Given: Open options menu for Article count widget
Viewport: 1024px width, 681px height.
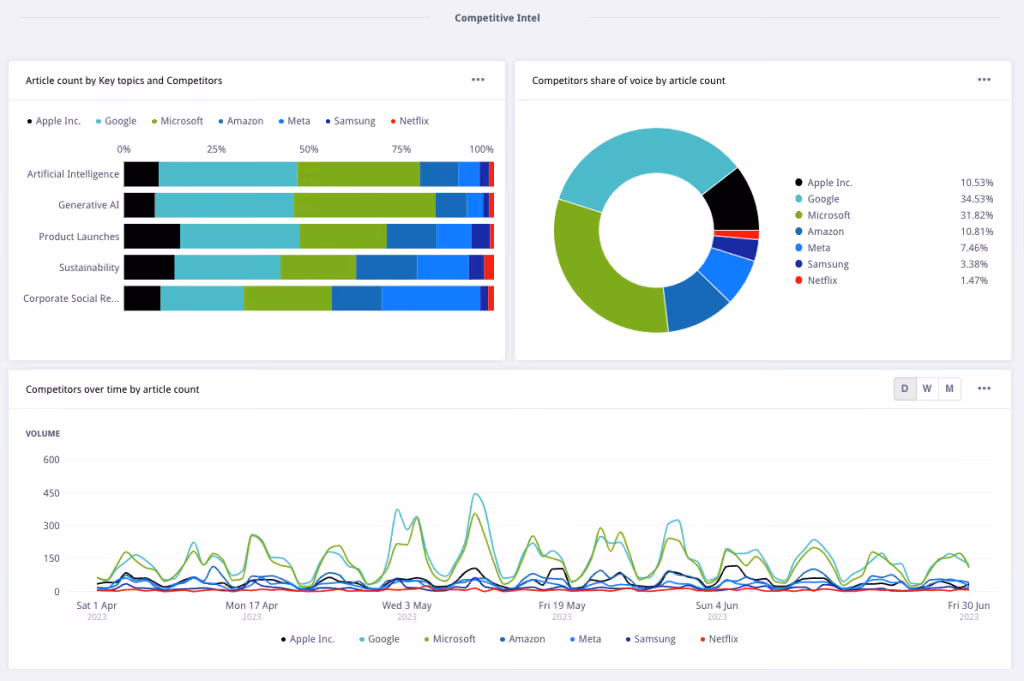Looking at the screenshot, I should 478,80.
